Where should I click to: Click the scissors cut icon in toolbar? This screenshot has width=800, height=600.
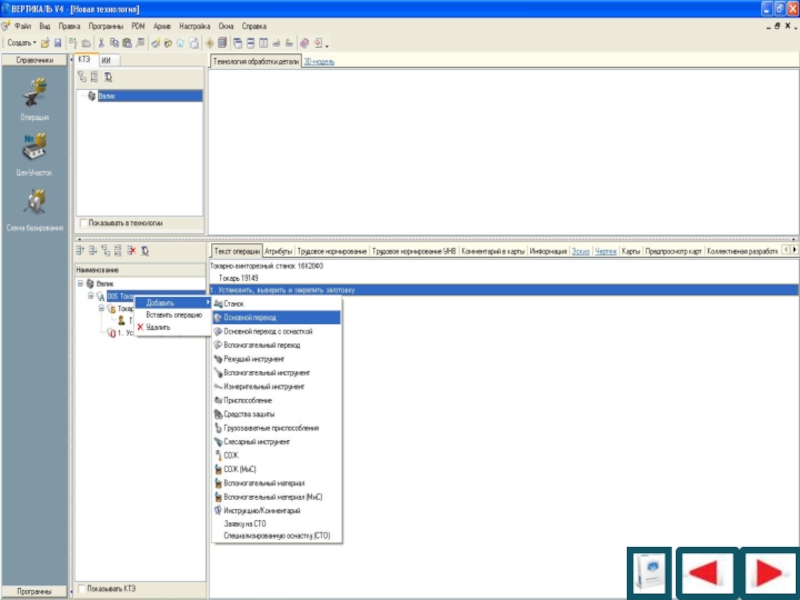click(x=101, y=44)
